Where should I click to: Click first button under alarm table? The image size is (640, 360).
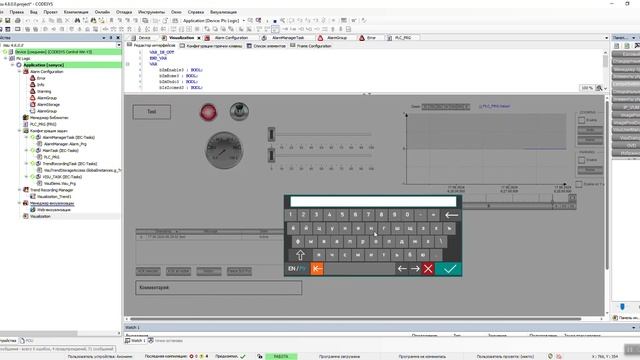coord(148,271)
